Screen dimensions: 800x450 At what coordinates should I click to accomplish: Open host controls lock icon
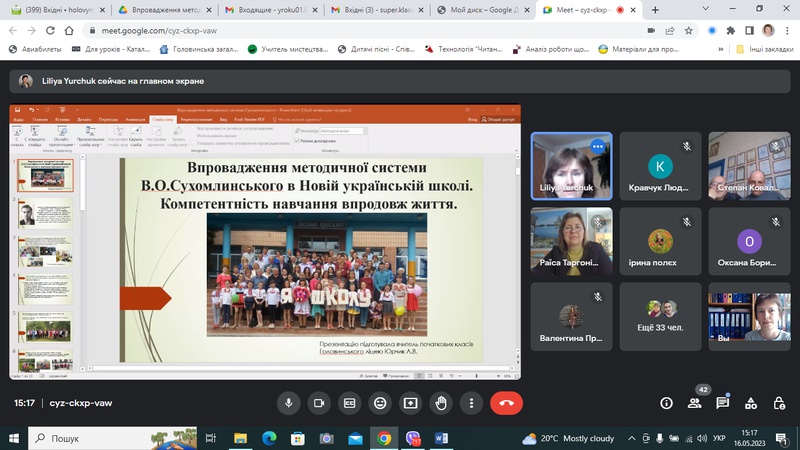(x=779, y=403)
